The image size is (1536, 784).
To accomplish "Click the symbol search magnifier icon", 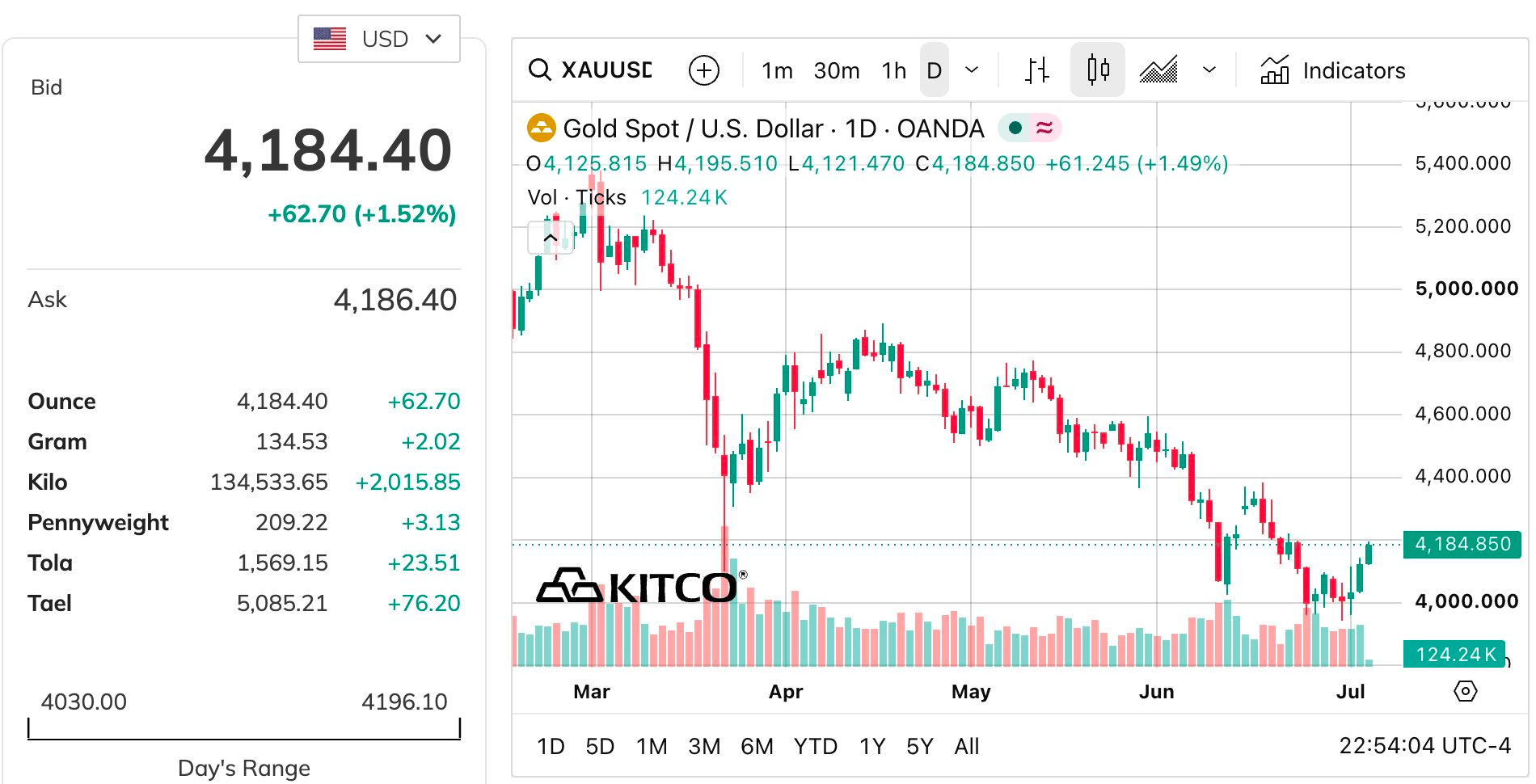I will tap(539, 70).
